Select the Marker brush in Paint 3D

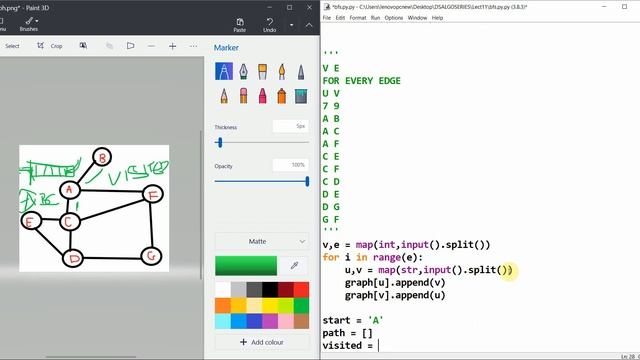coord(224,71)
